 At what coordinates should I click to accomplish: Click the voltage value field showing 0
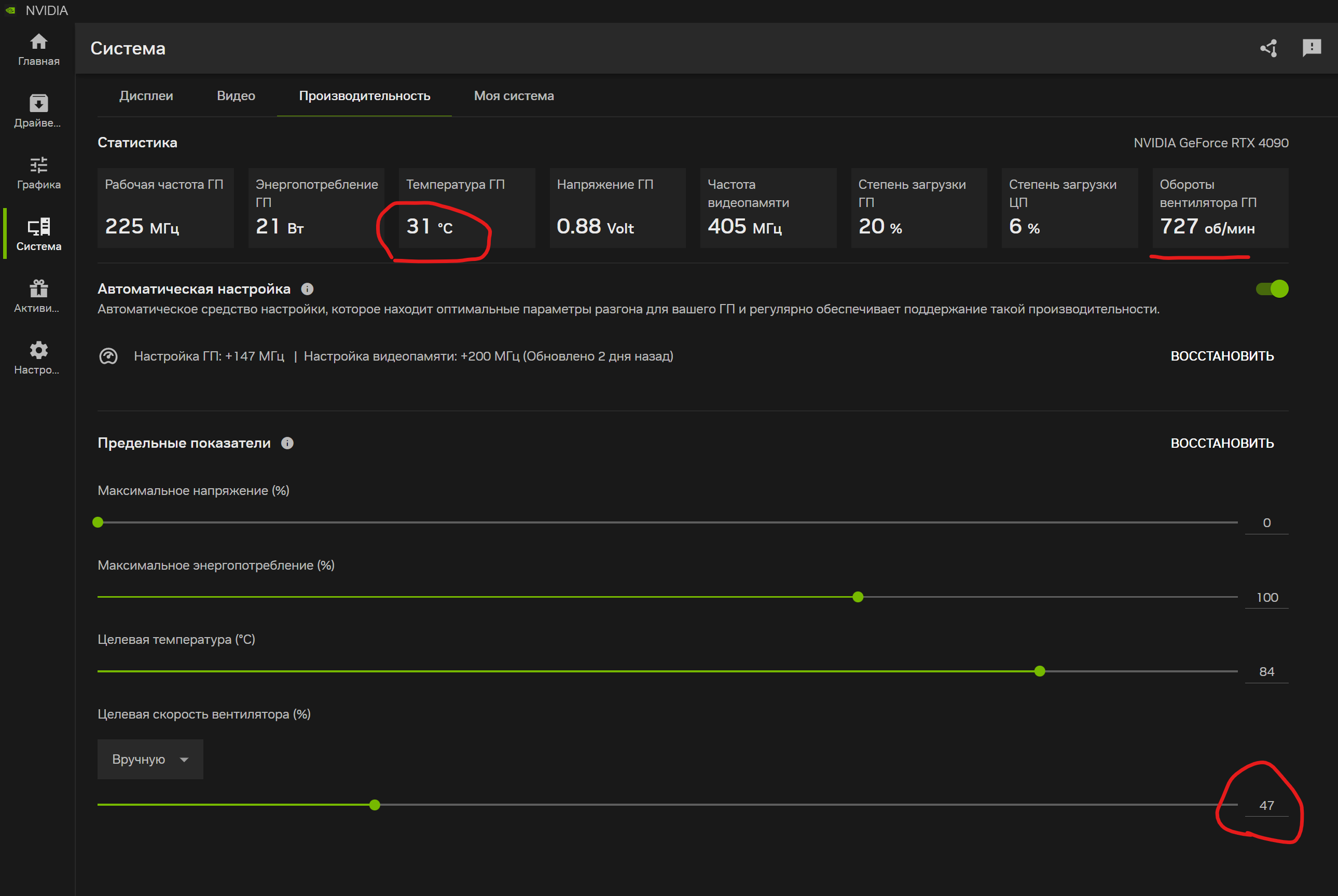pos(1266,523)
